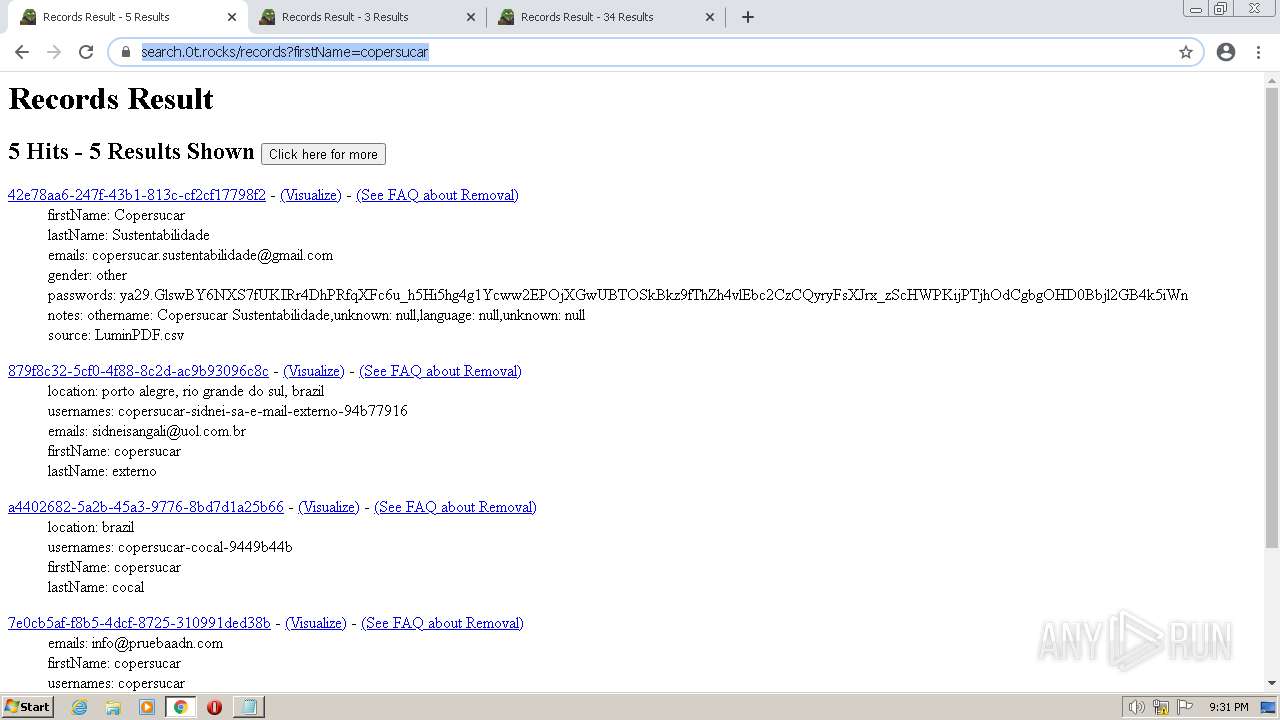Open record a4402682-5a2b-45a3-9776-8bd7d1a25b66
The width and height of the screenshot is (1280, 720).
pyautogui.click(x=146, y=507)
